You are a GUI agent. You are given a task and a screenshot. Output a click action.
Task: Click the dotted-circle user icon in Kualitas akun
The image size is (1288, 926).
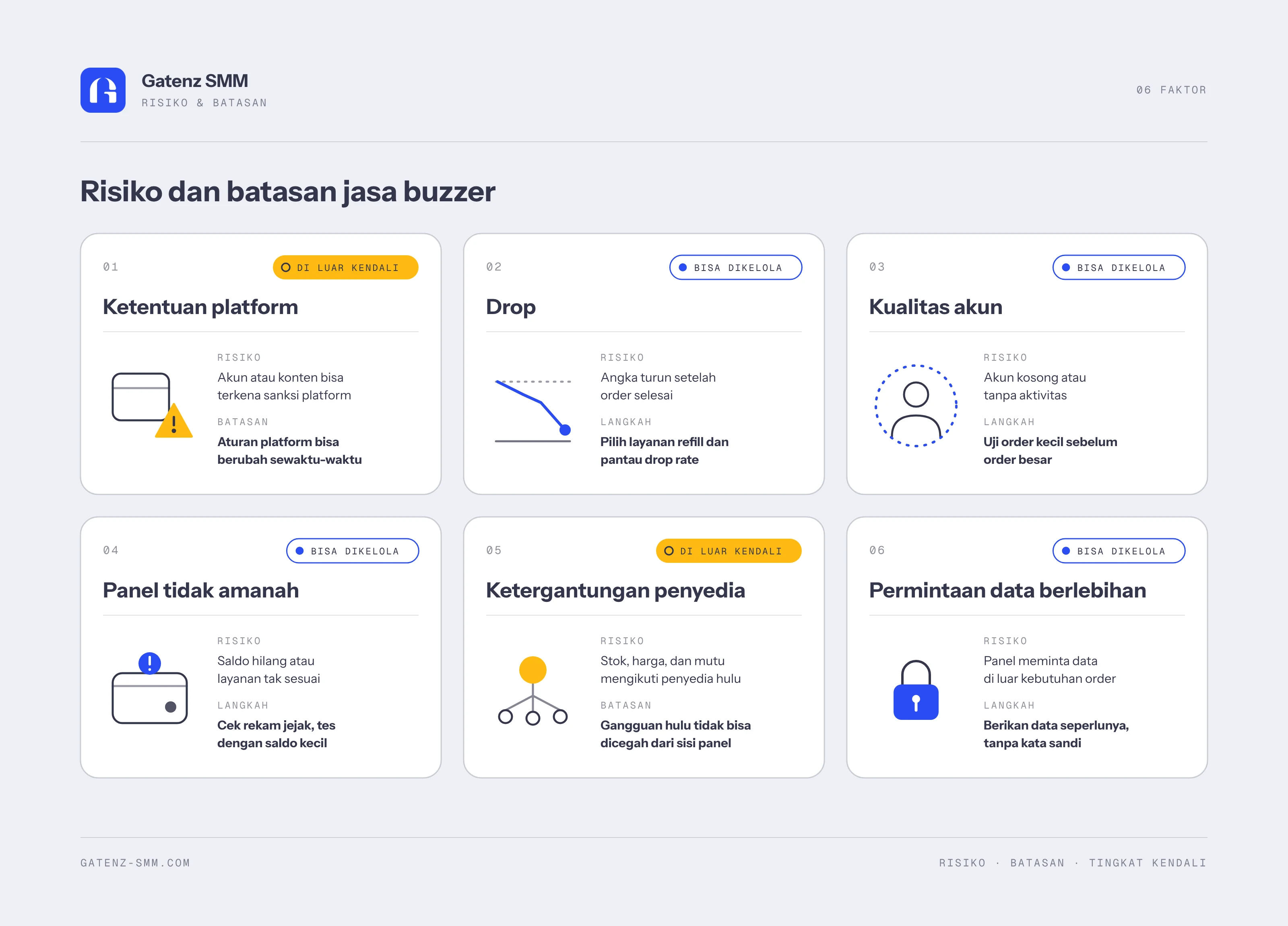tap(916, 405)
